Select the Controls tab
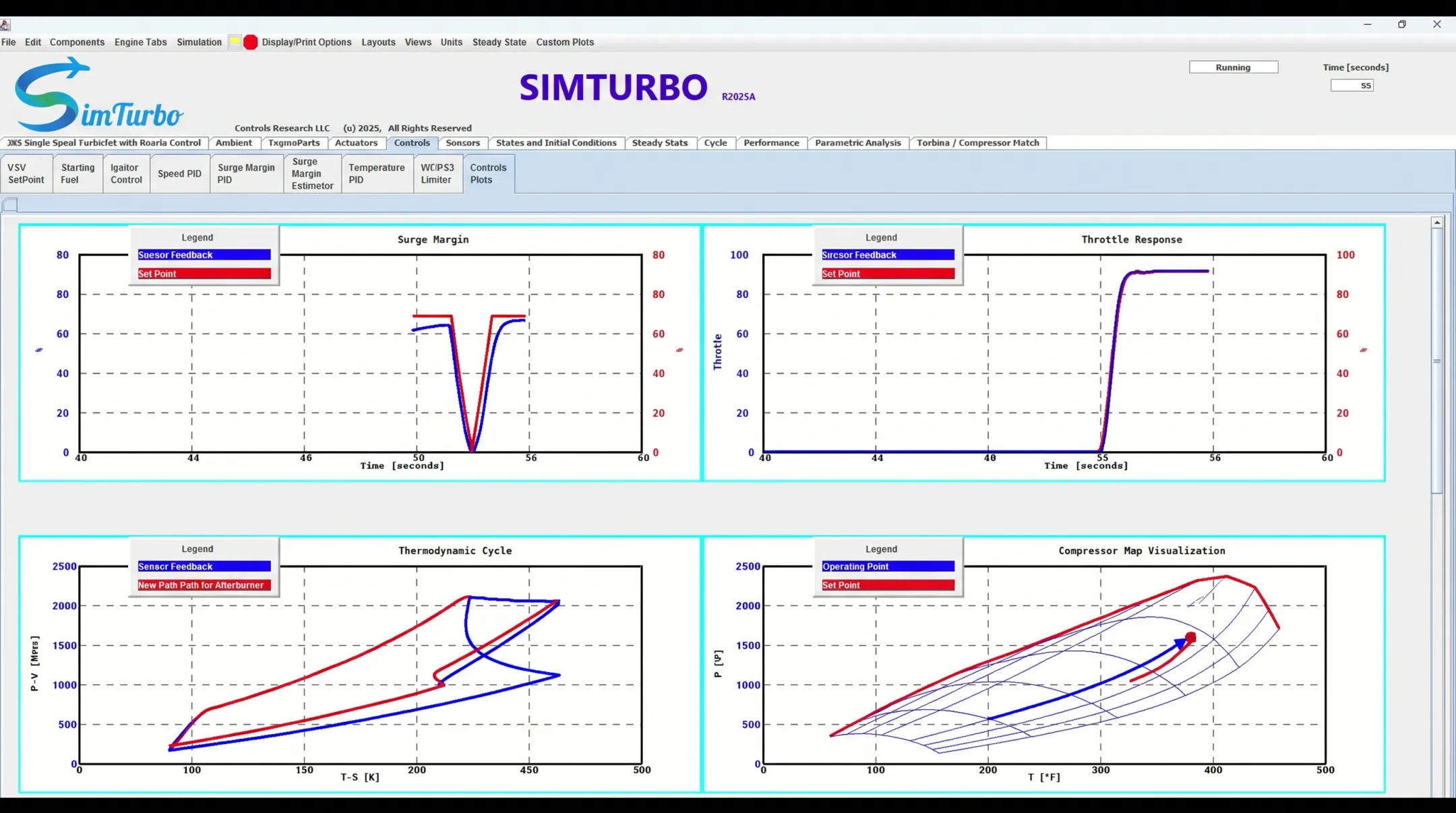This screenshot has height=813, width=1456. 412,143
